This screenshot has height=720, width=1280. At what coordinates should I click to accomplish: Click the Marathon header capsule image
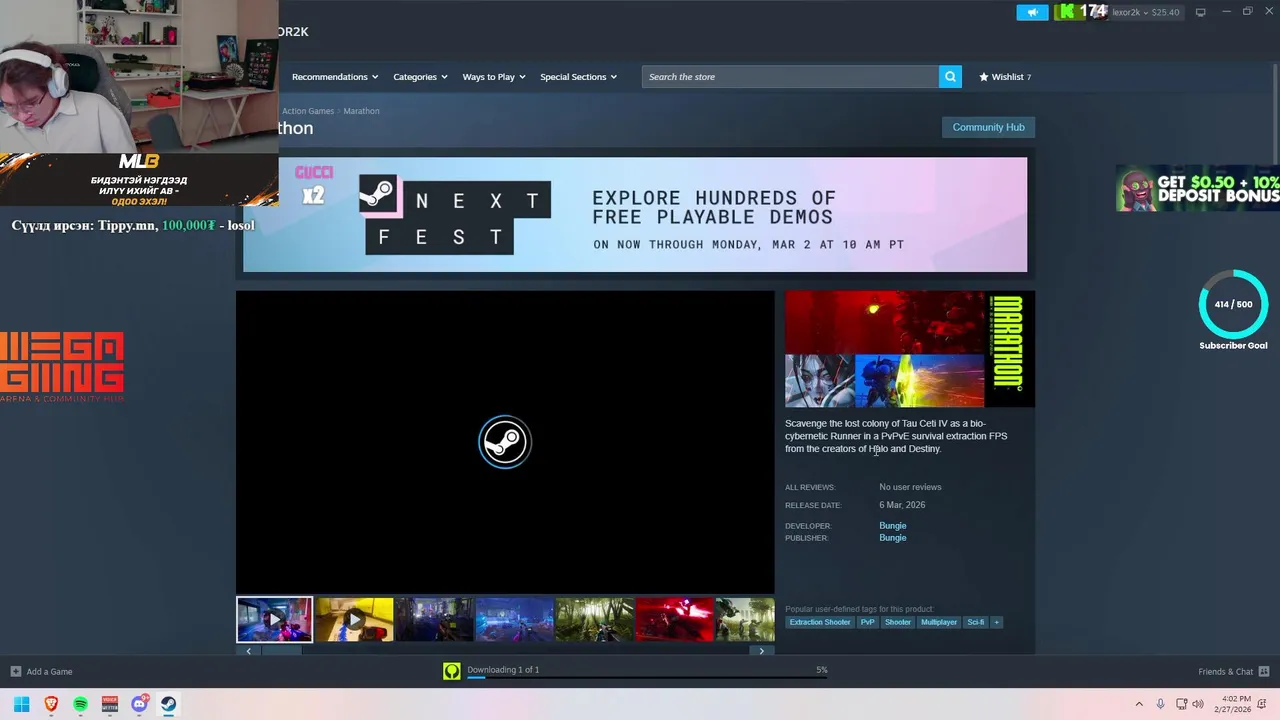tap(910, 349)
